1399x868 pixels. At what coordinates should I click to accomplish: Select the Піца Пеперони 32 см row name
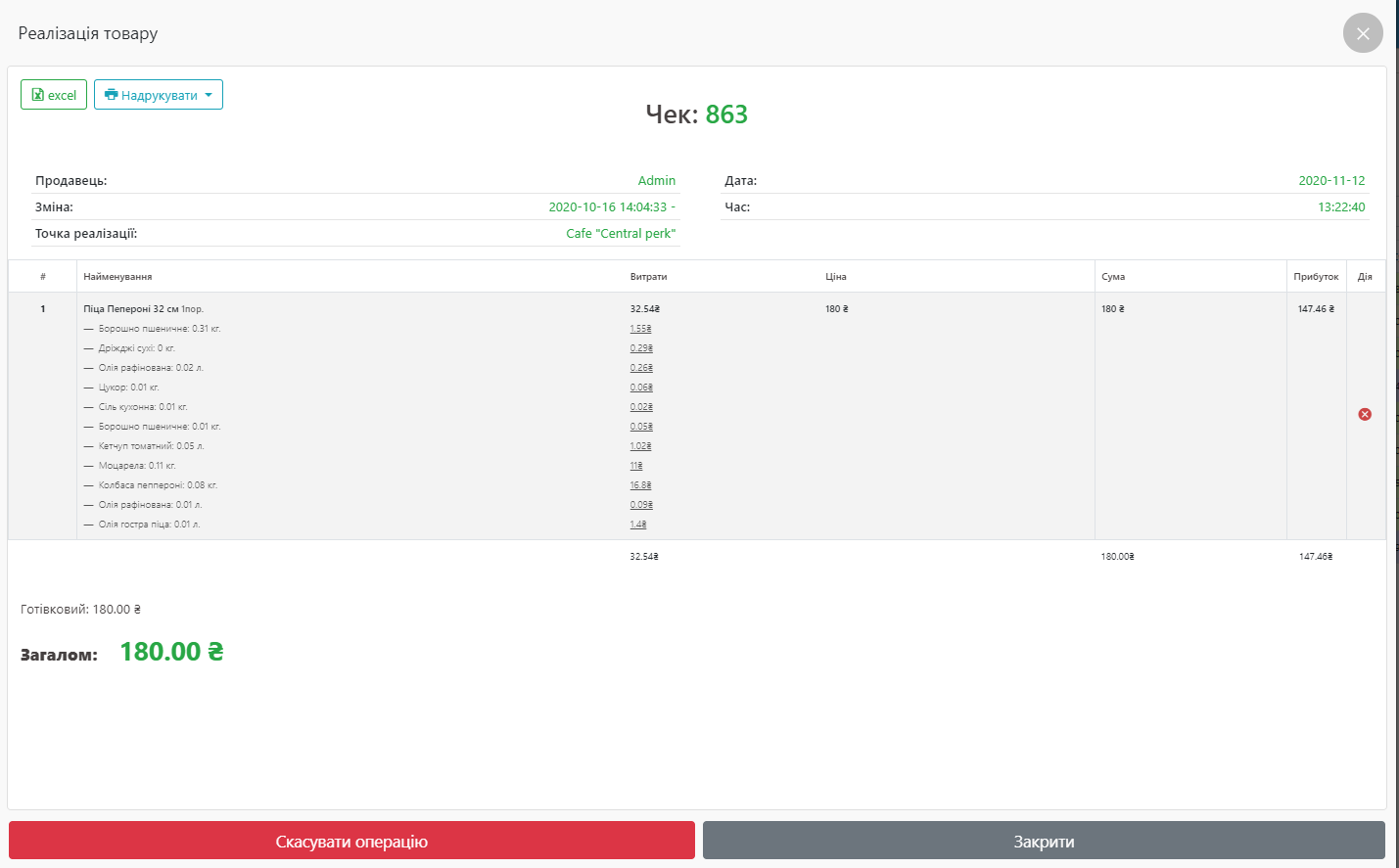click(x=131, y=309)
